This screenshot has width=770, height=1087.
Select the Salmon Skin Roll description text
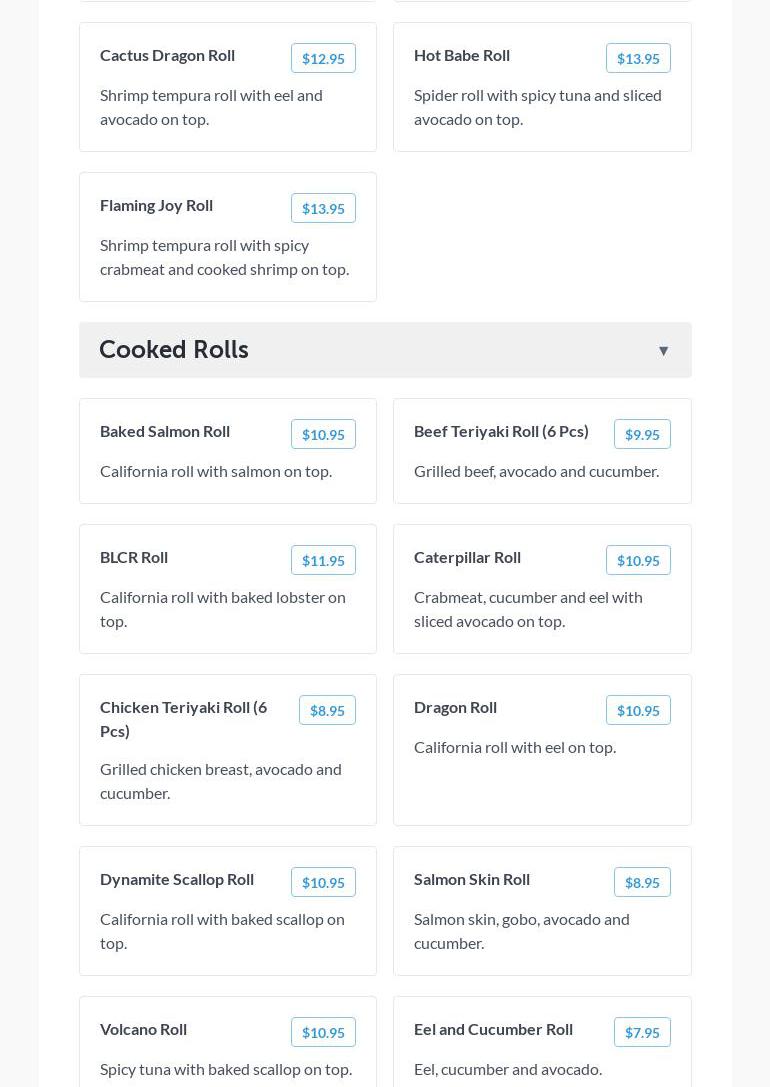pos(521,931)
